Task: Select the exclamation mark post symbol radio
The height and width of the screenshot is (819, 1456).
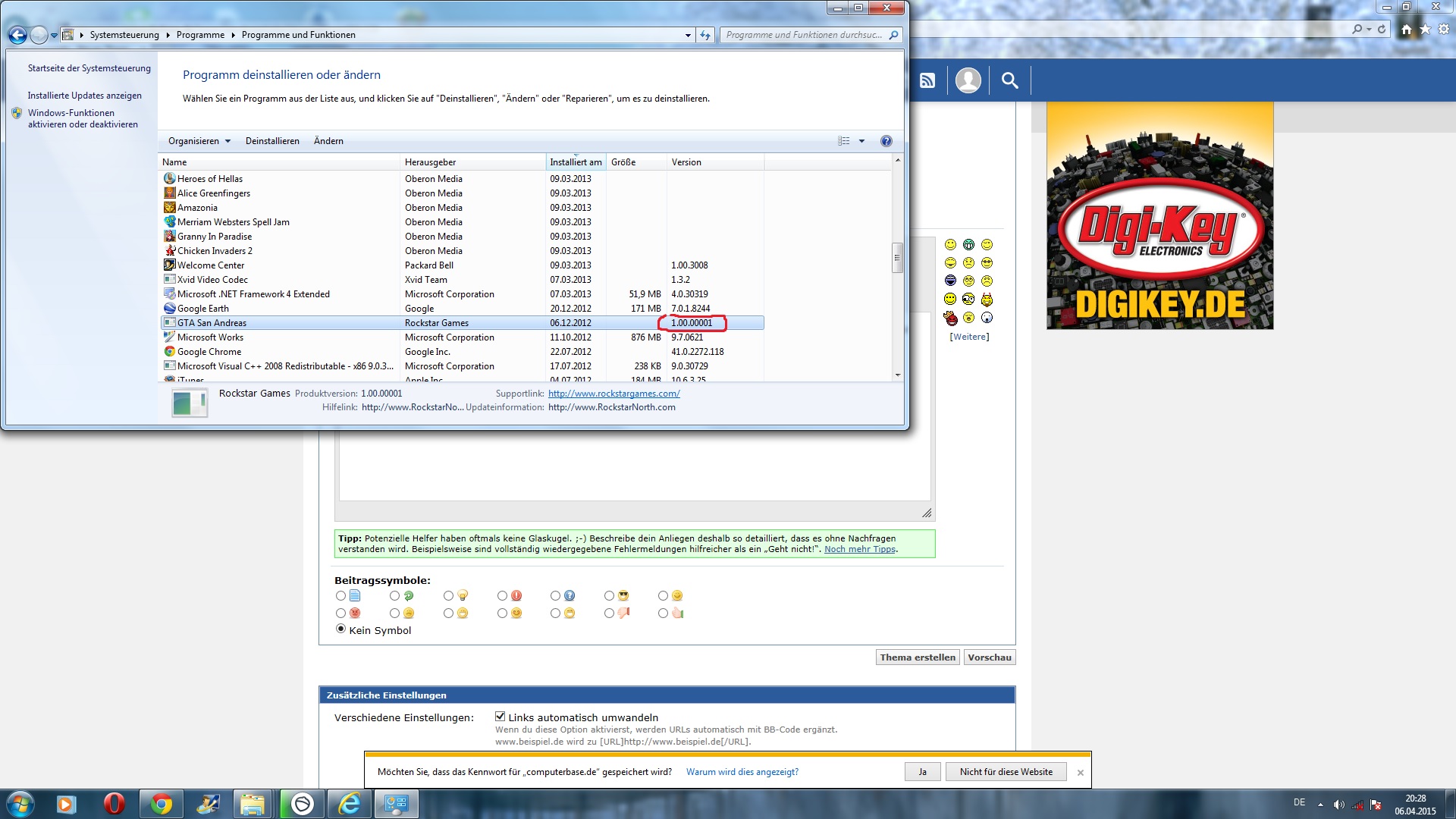Action: pyautogui.click(x=502, y=596)
